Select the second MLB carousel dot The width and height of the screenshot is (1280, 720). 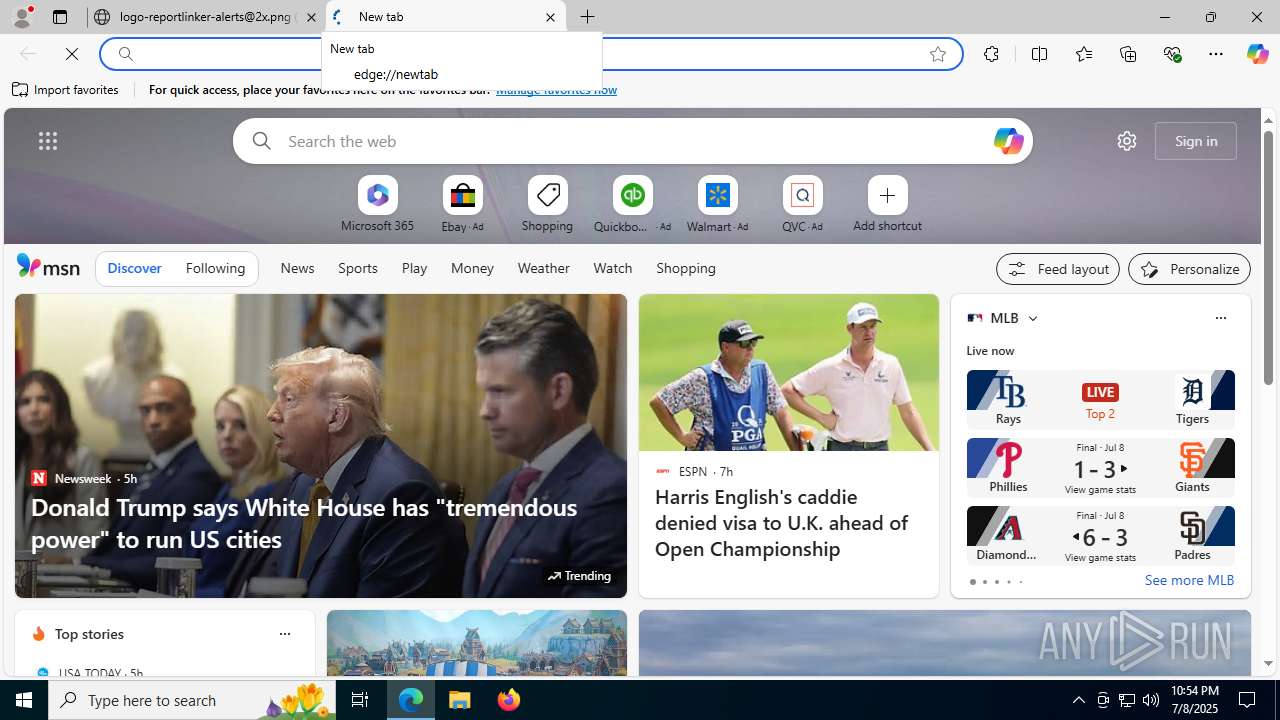[984, 582]
